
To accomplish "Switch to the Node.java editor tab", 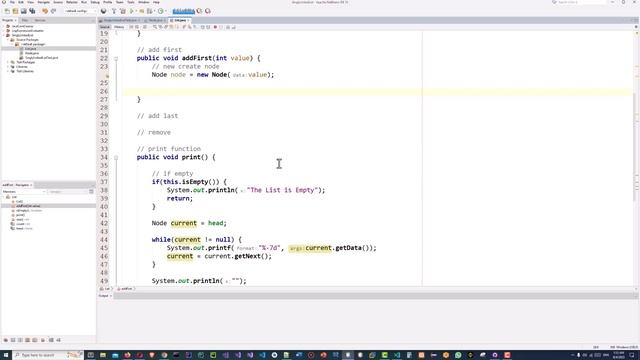I will 156,20.
